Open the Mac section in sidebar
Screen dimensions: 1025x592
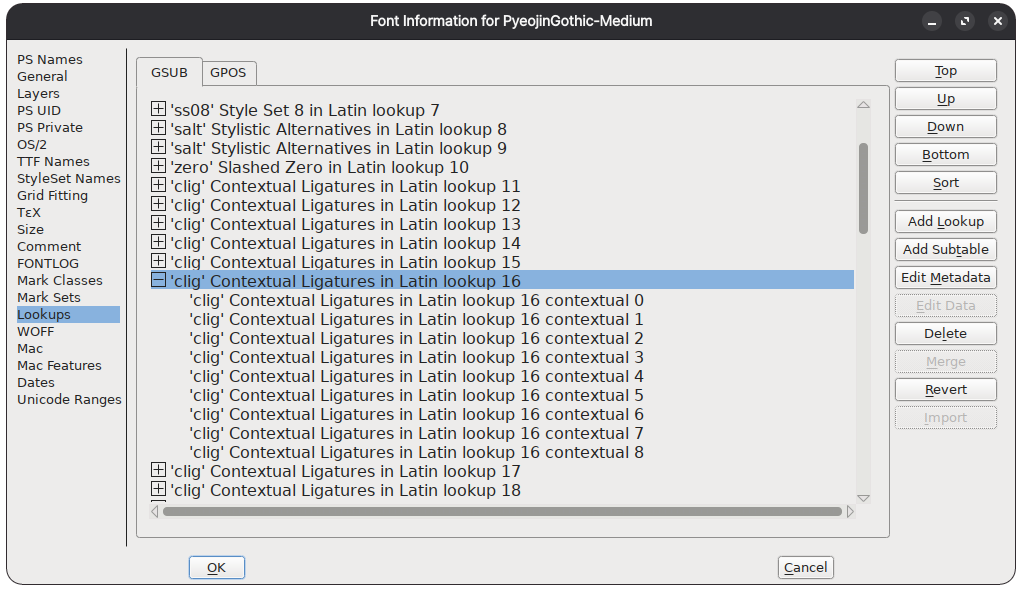click(29, 348)
